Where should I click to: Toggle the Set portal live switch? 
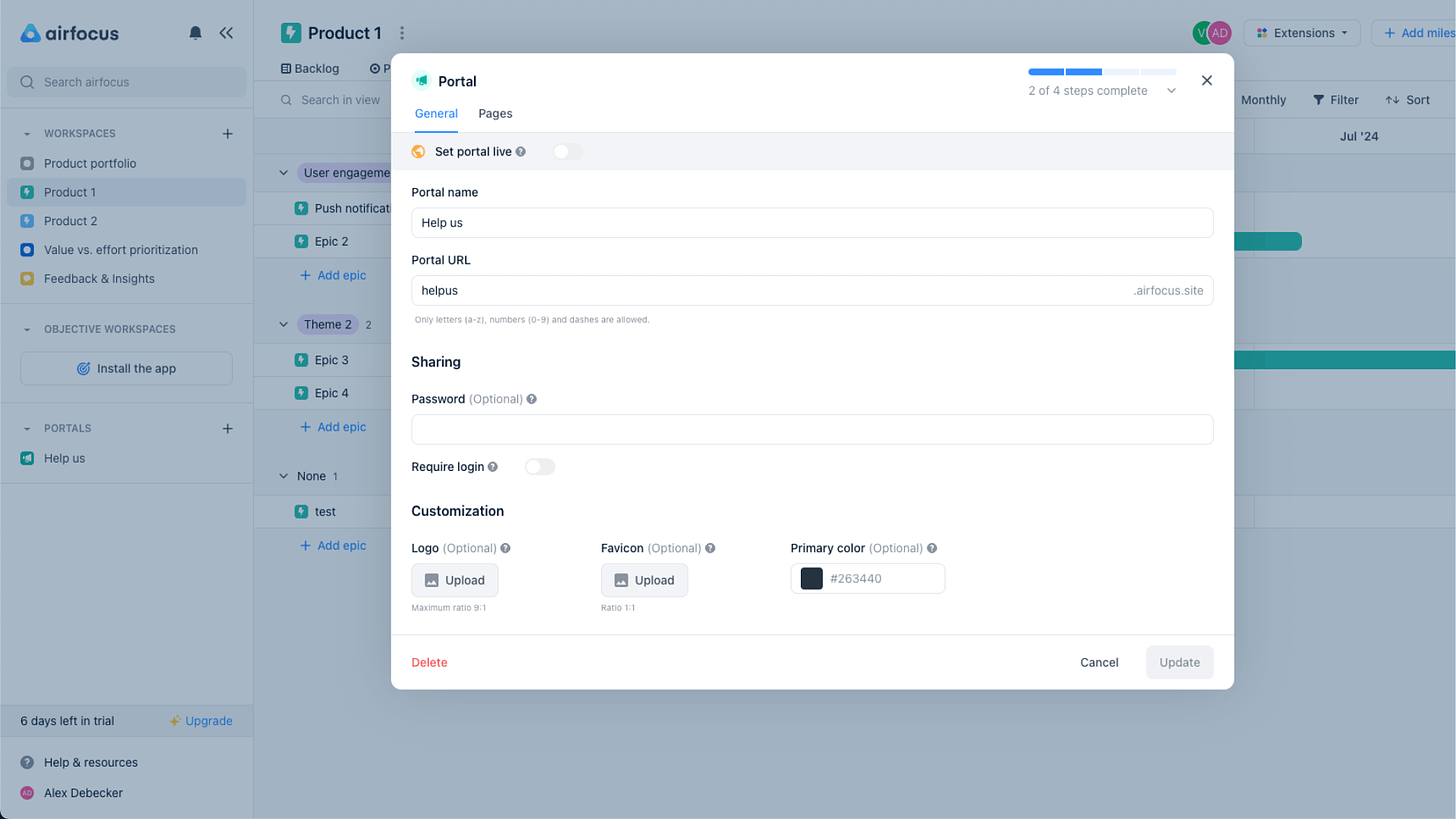click(567, 152)
